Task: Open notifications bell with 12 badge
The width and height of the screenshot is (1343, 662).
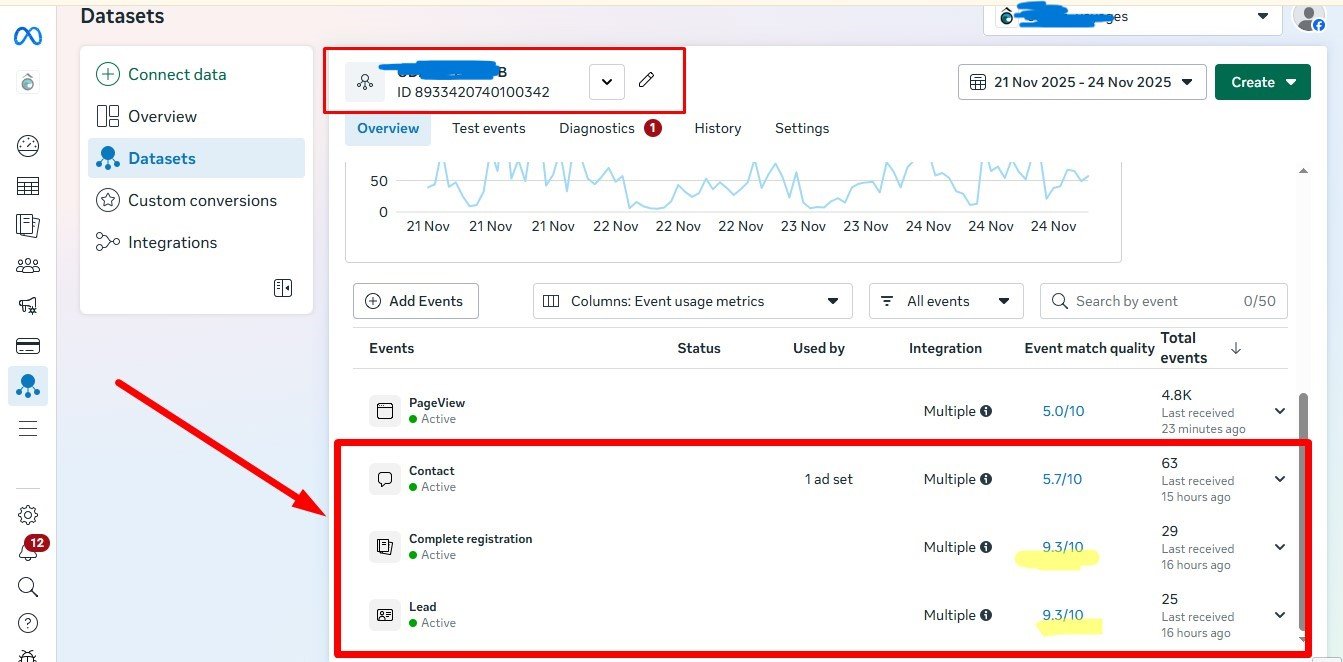Action: [x=28, y=551]
